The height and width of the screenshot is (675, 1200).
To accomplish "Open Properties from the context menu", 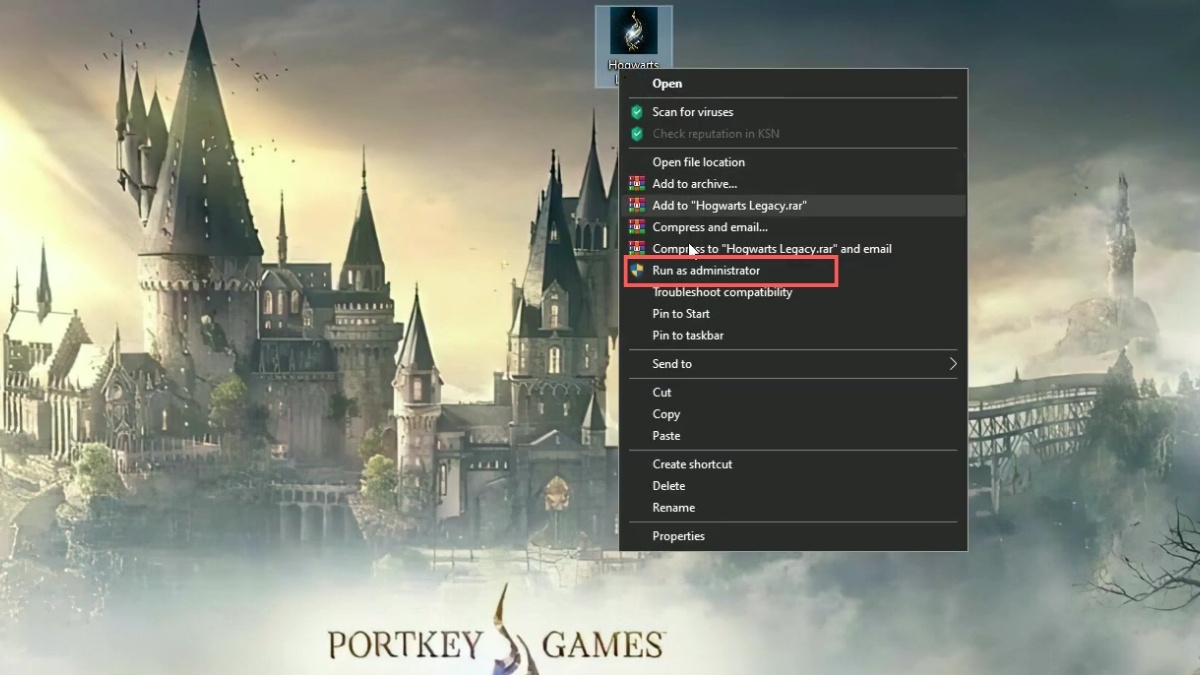I will 678,536.
